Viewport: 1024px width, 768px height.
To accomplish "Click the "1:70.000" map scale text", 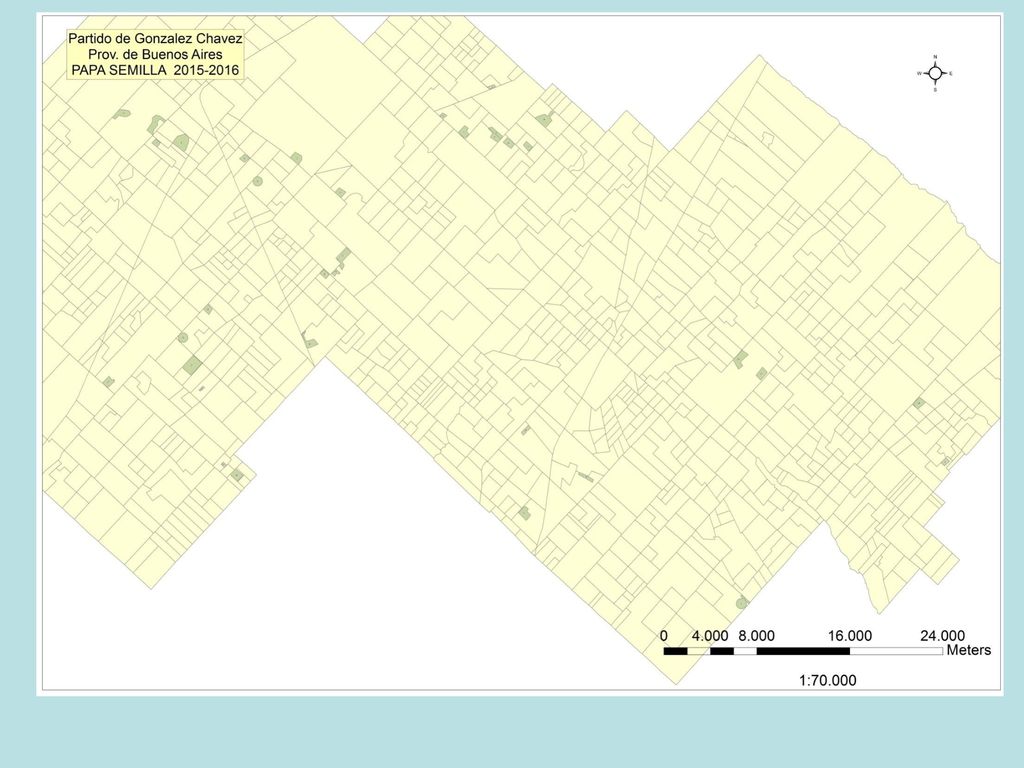I will pos(827,680).
